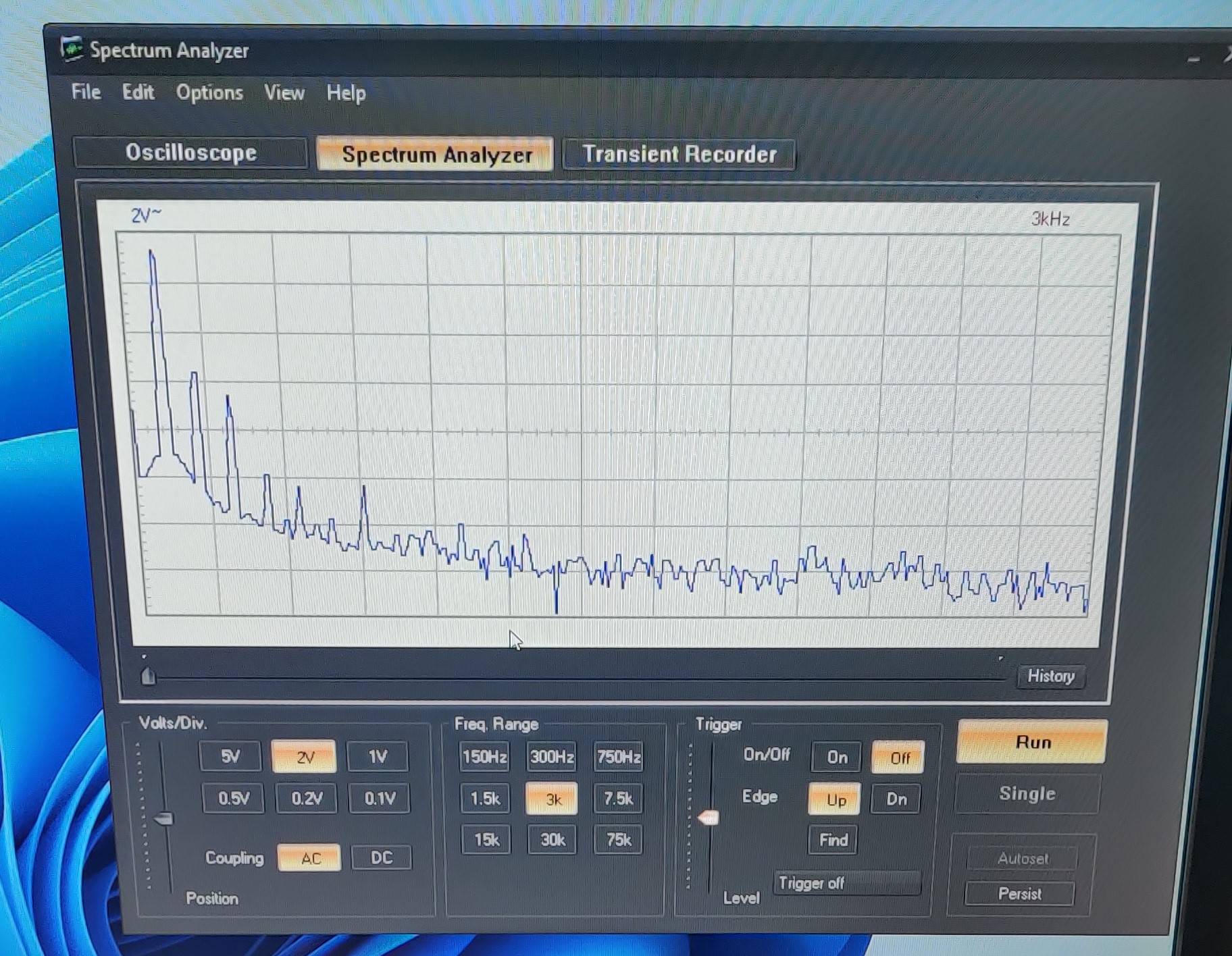Open the Help menu
Image resolution: width=1232 pixels, height=956 pixels.
tap(346, 93)
